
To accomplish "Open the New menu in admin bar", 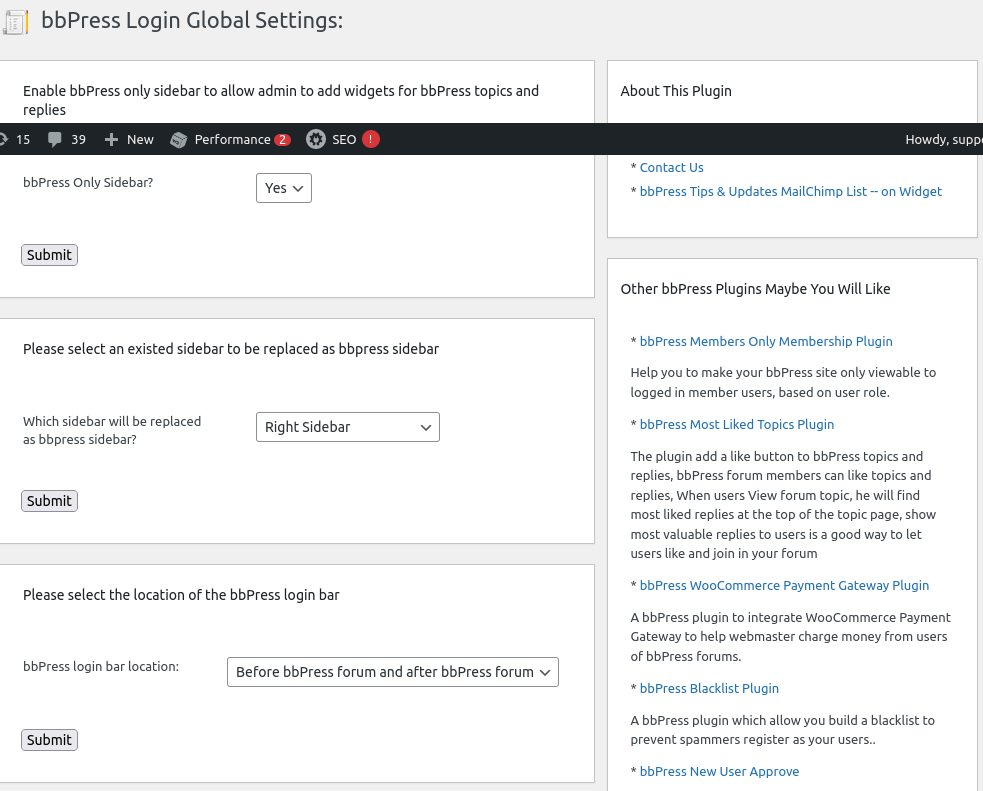I will click(x=140, y=139).
